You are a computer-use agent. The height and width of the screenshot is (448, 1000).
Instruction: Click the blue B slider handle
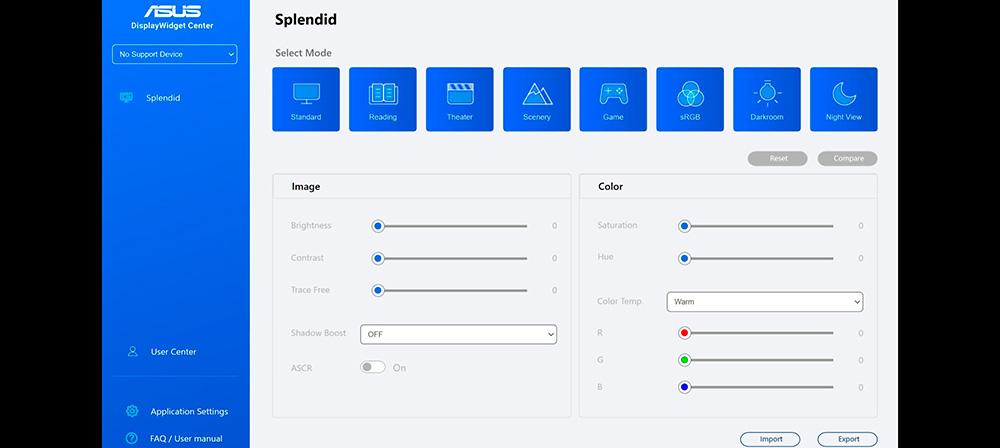[x=684, y=387]
